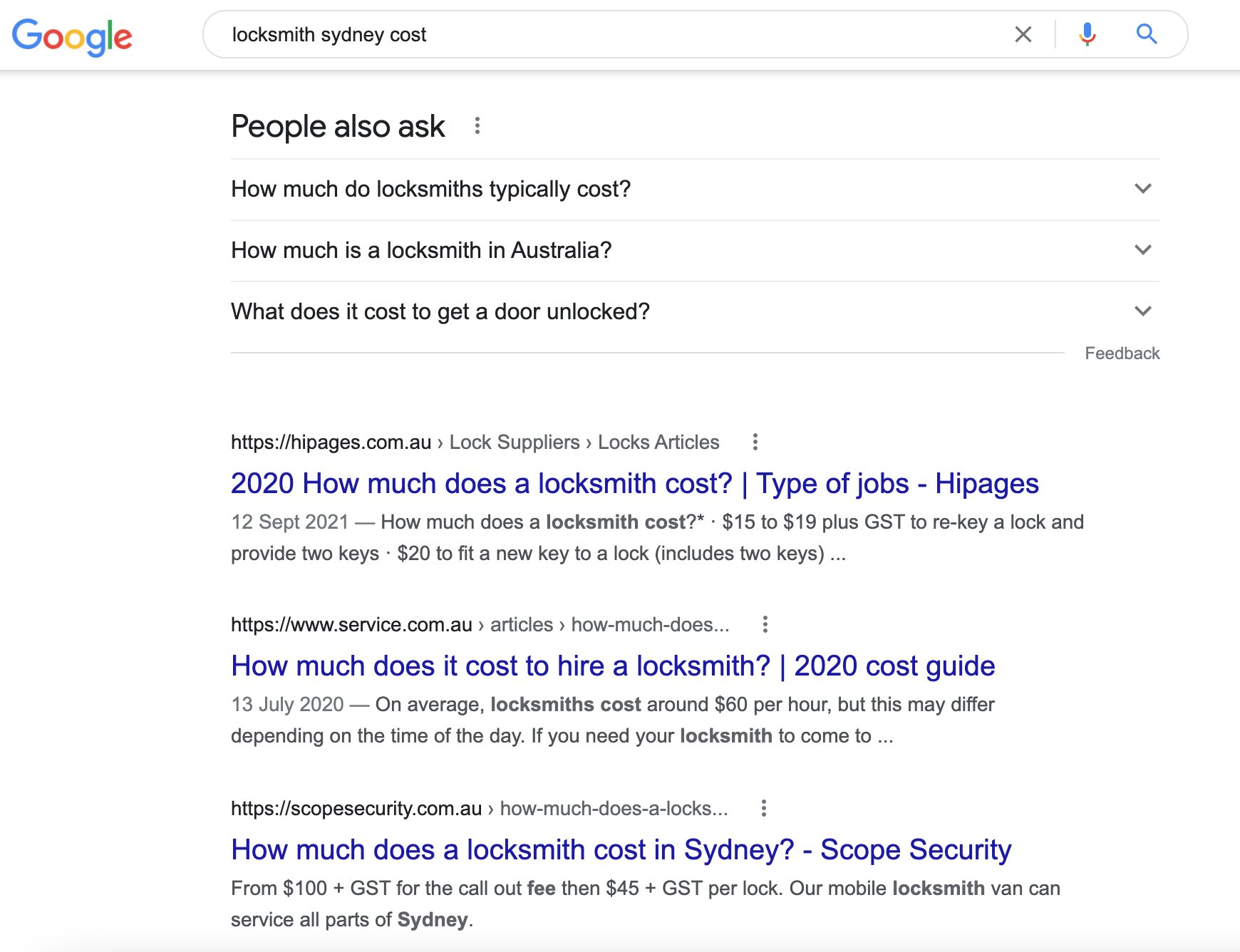Image resolution: width=1240 pixels, height=952 pixels.
Task: Click the question text "How much is a locksmith in Australia?"
Action: 421,250
